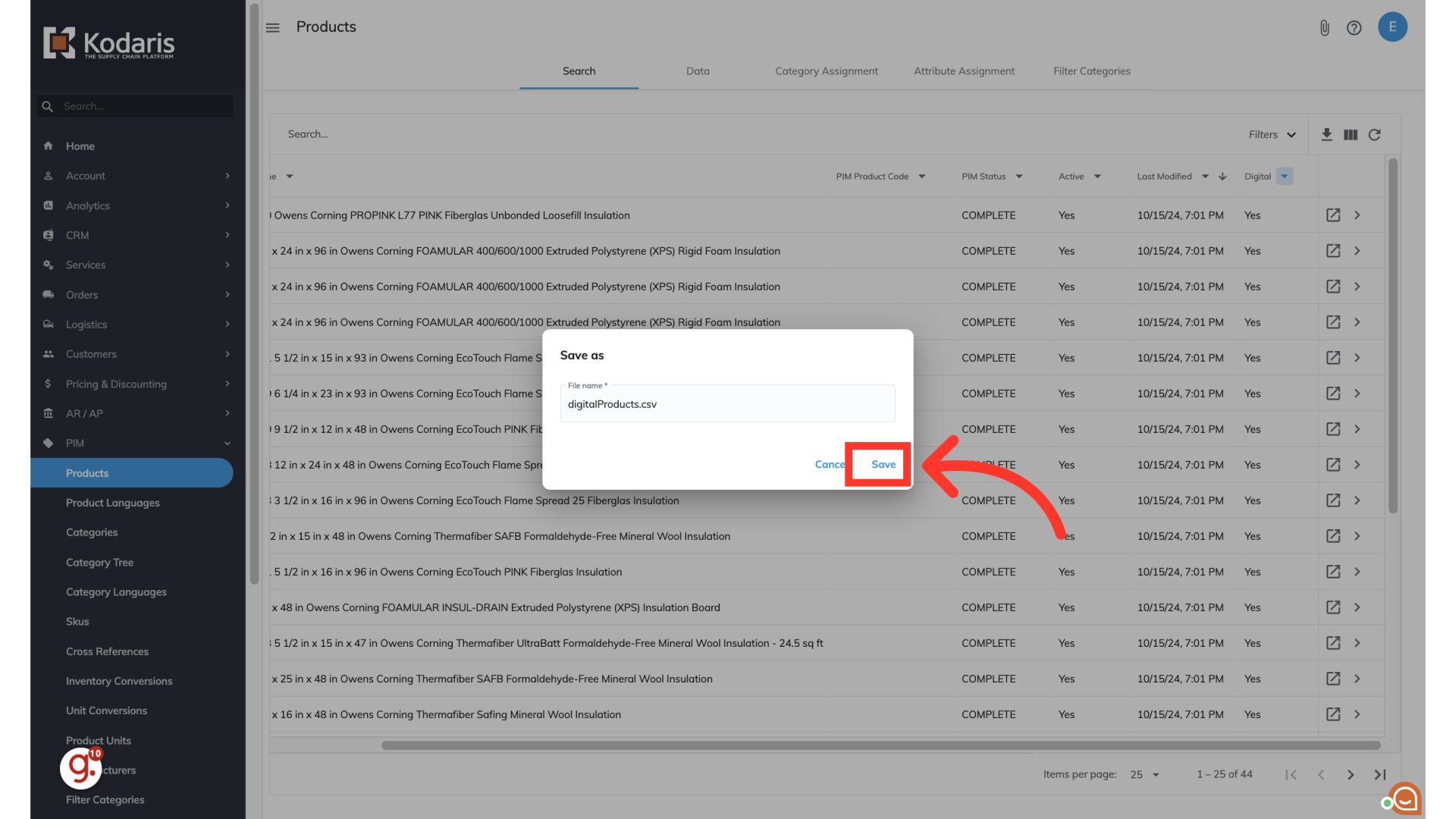Open the Category Assignment tab
Image resolution: width=1456 pixels, height=819 pixels.
click(826, 71)
